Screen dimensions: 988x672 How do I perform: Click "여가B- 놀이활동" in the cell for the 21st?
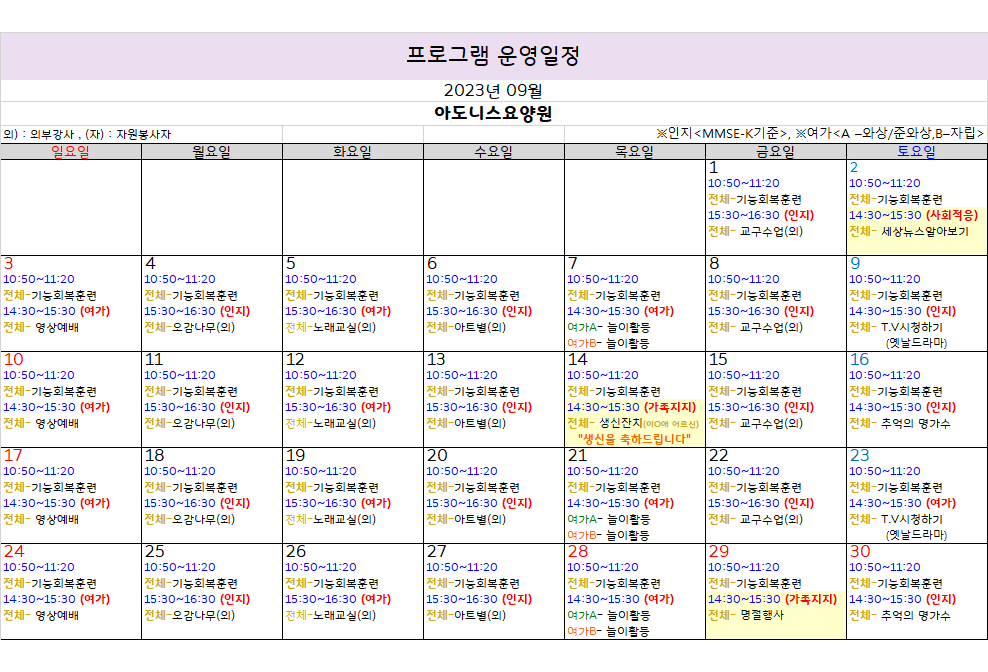click(608, 536)
